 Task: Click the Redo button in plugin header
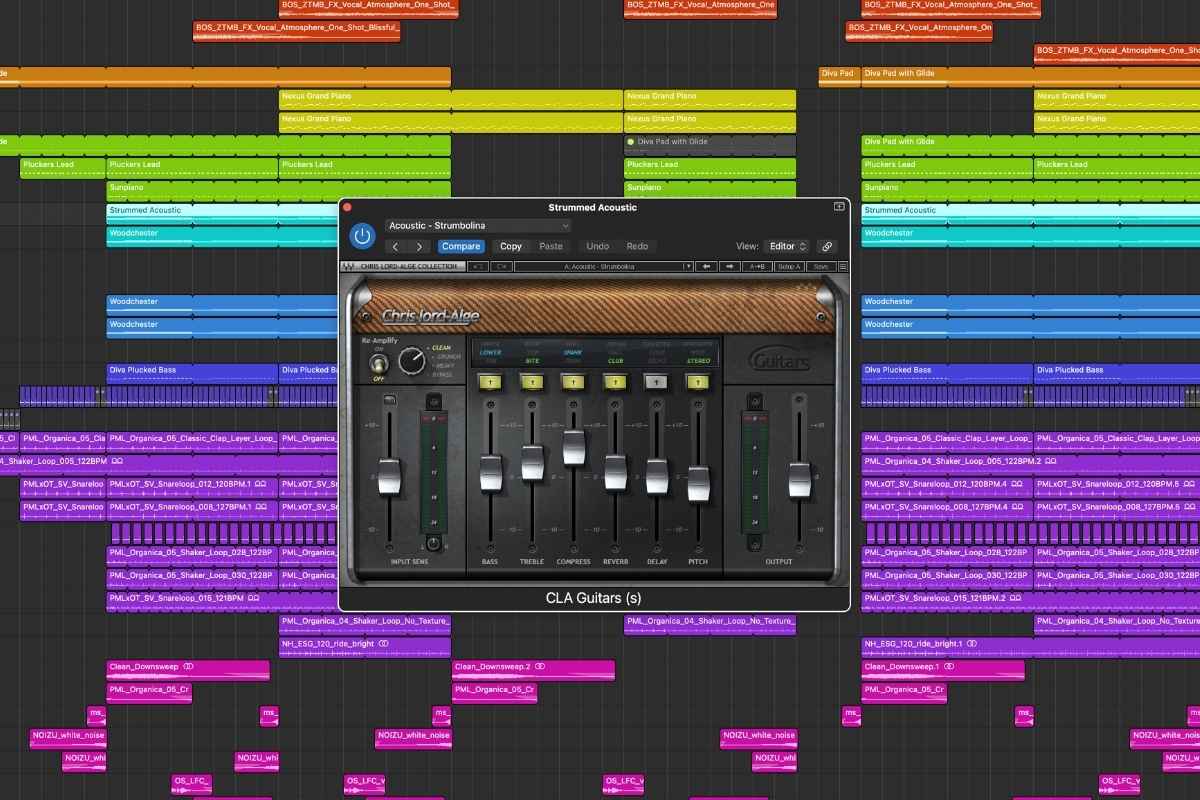pyautogui.click(x=637, y=246)
